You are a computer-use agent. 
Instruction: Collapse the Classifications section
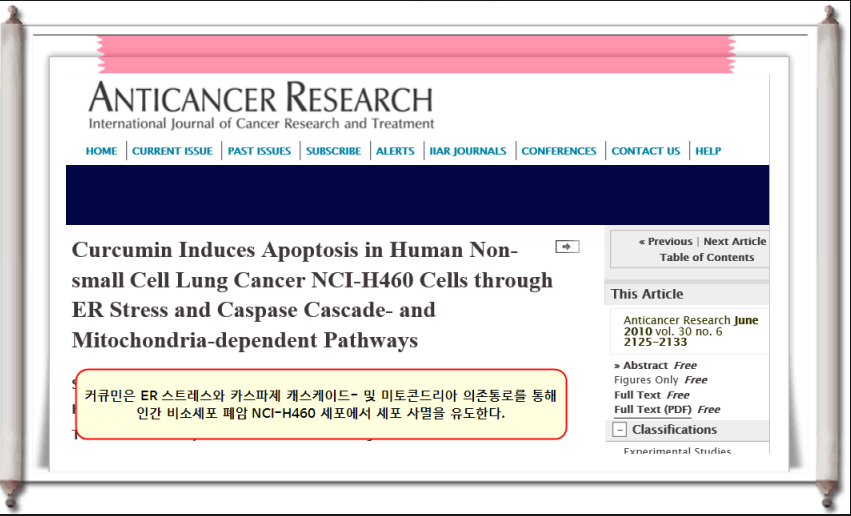point(619,430)
